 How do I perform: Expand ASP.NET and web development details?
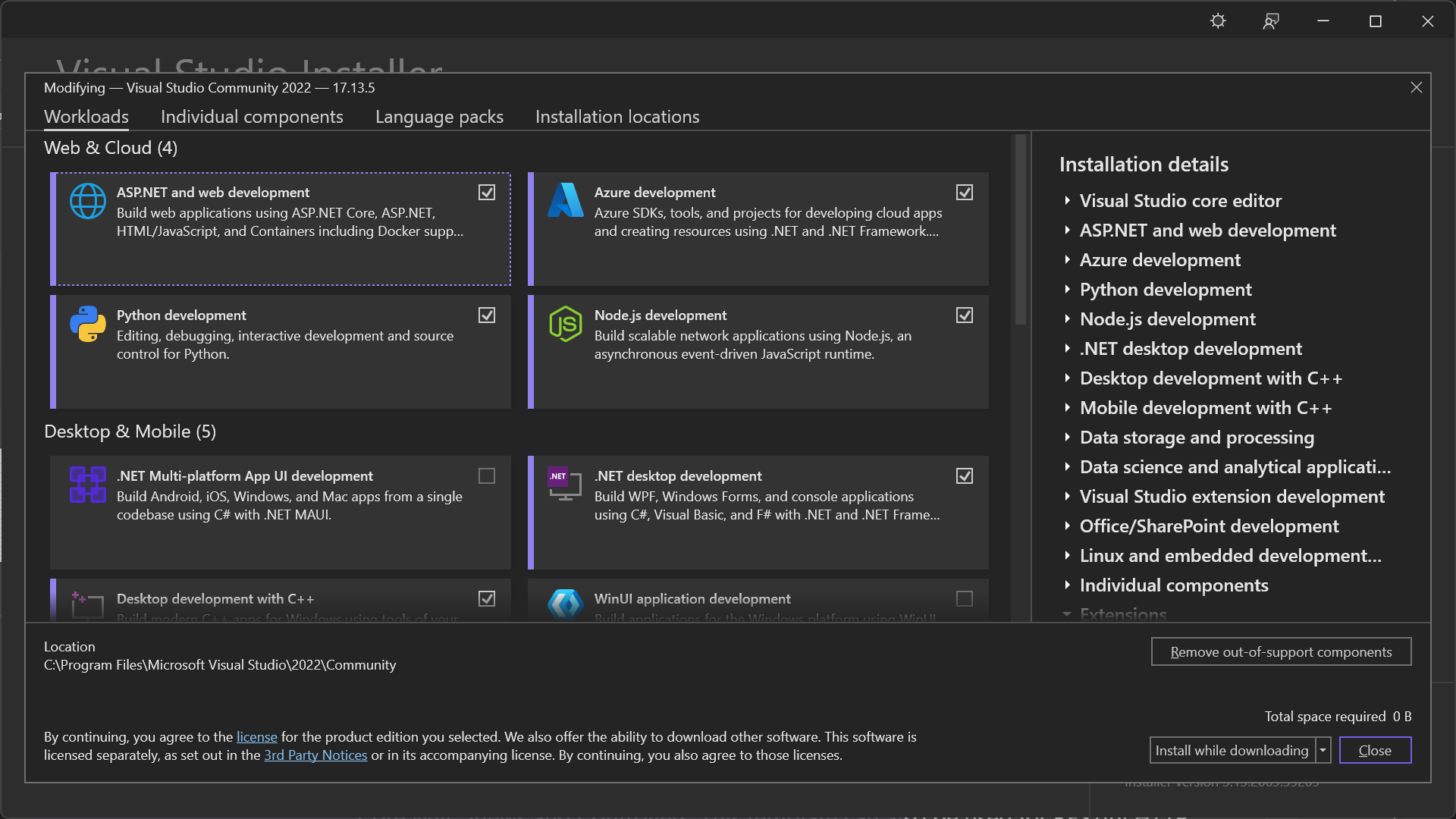[1067, 230]
